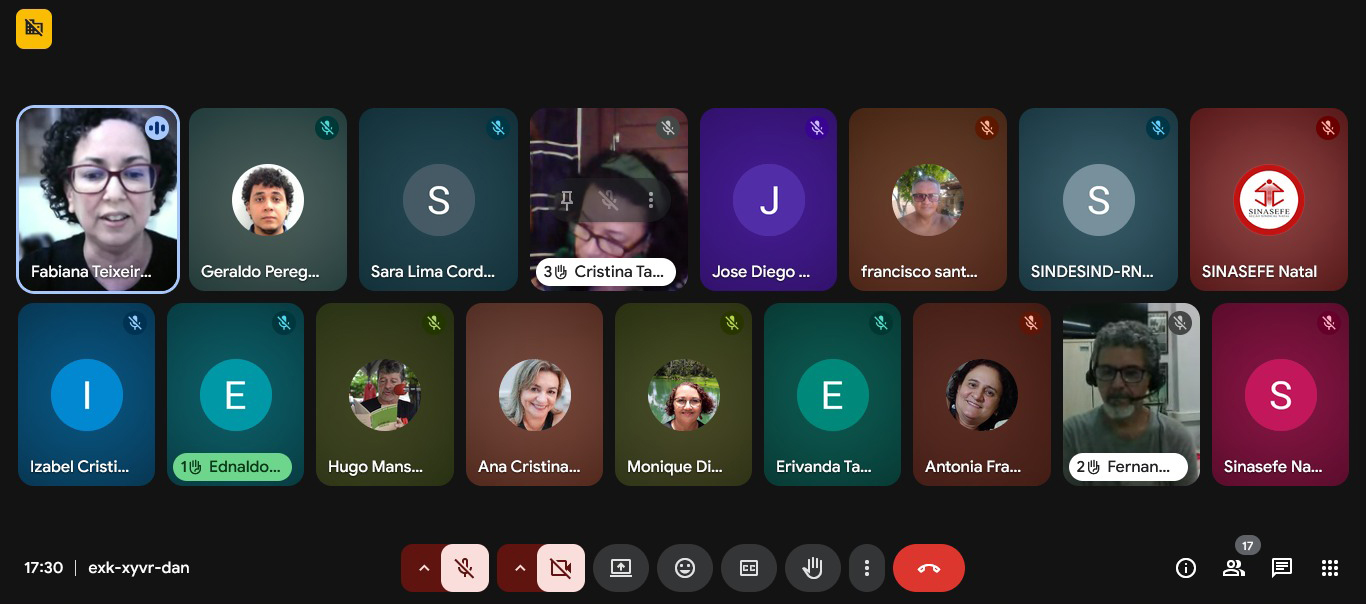Mute Cristina with the overlay microphone icon
1366x604 pixels.
pyautogui.click(x=609, y=200)
